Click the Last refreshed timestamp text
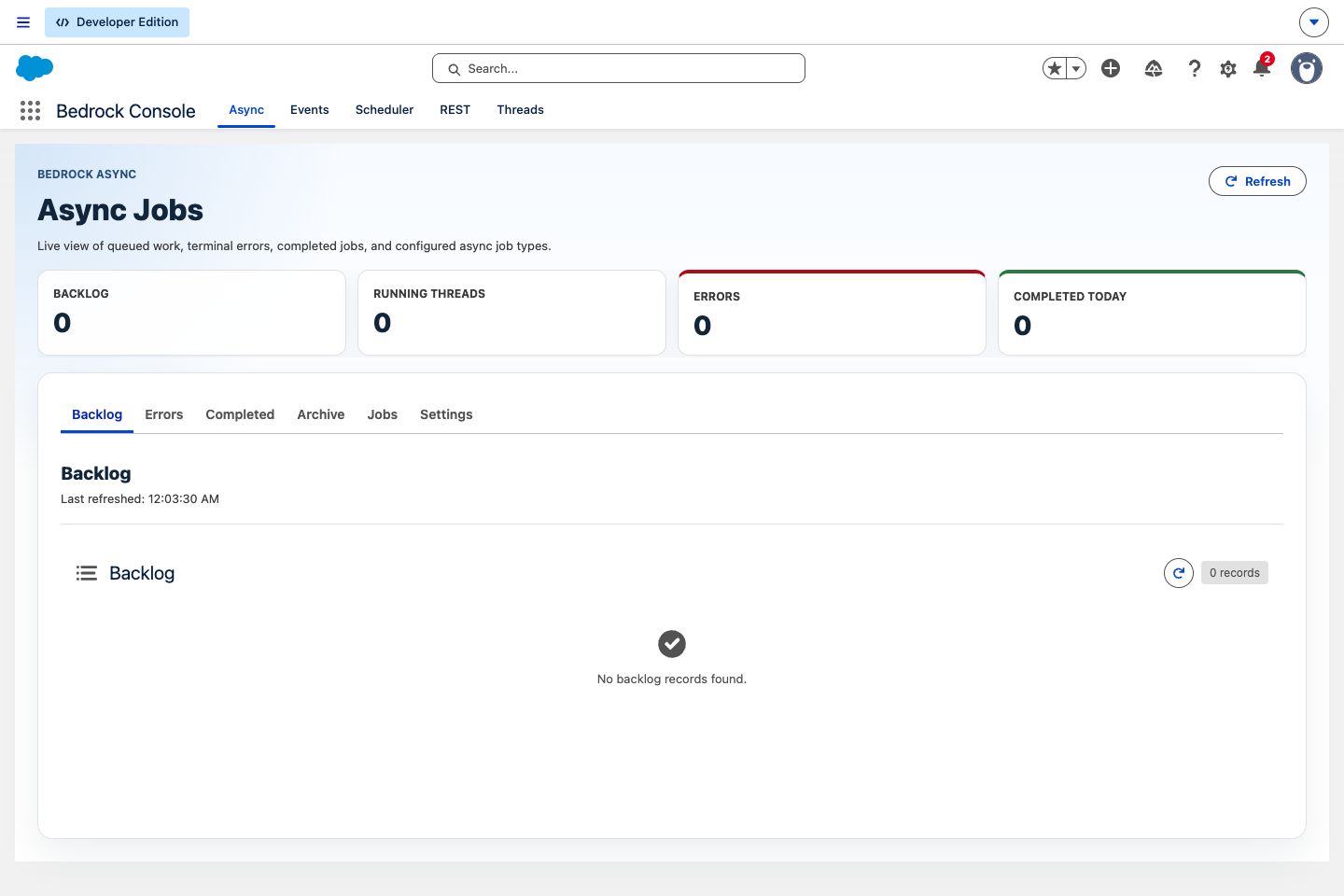 pos(140,499)
